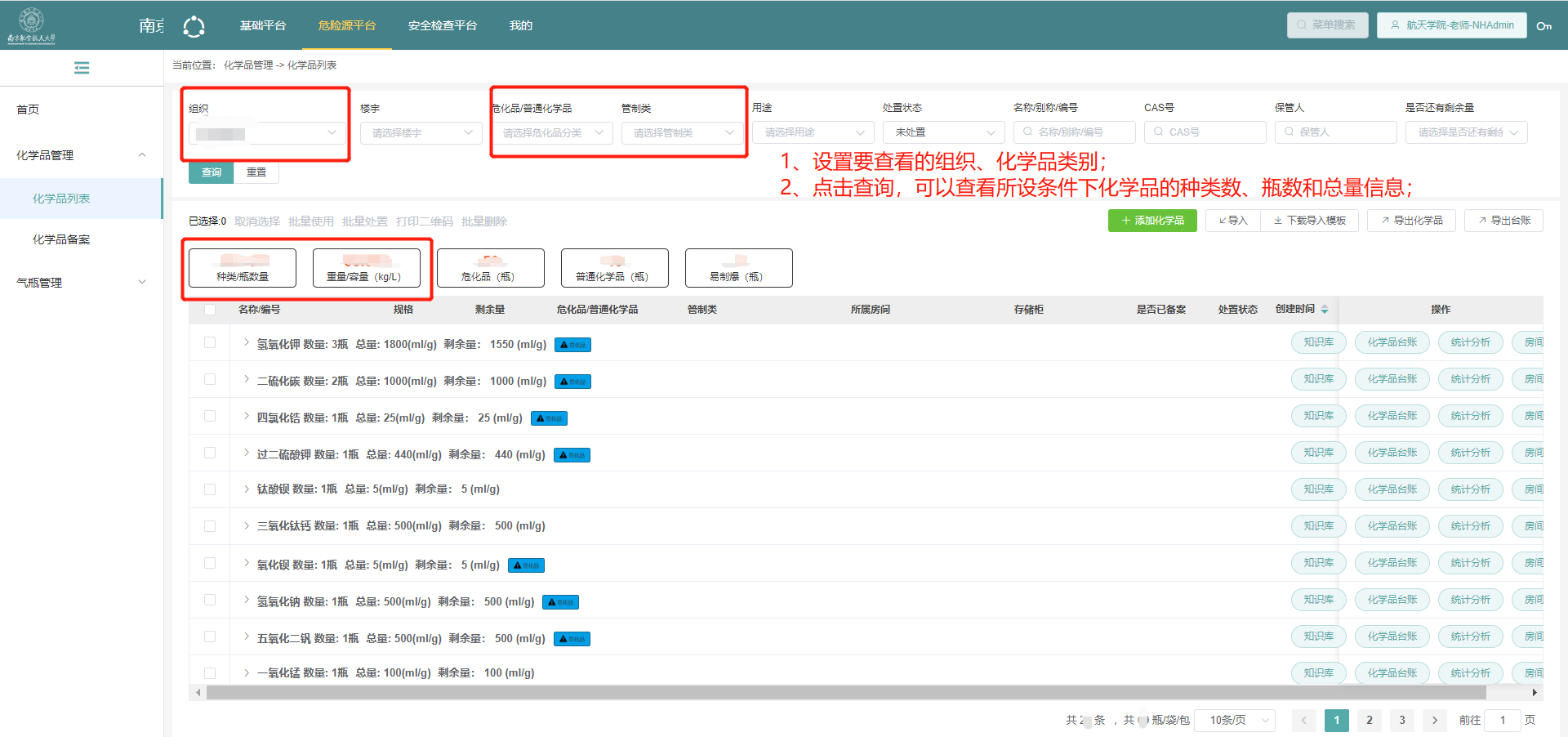Open the 处置状态 dropdown showing 未处置

click(x=943, y=132)
